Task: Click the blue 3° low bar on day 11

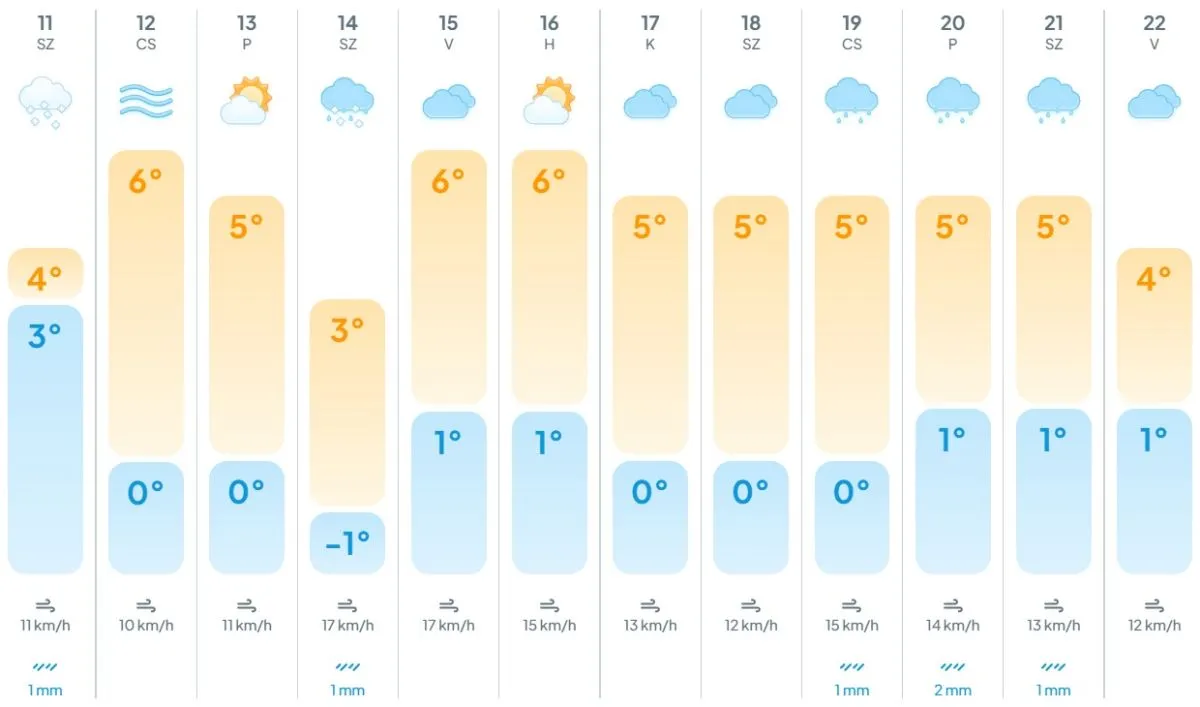Action: click(x=45, y=439)
